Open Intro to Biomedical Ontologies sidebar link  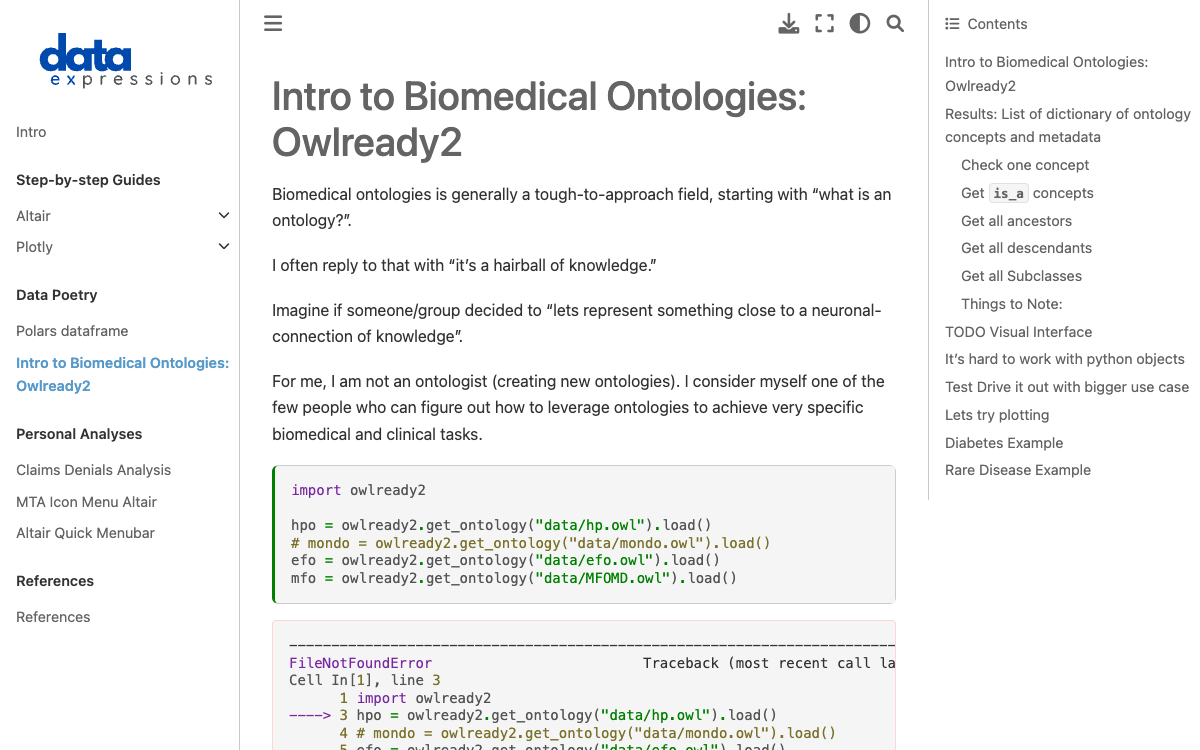(122, 374)
